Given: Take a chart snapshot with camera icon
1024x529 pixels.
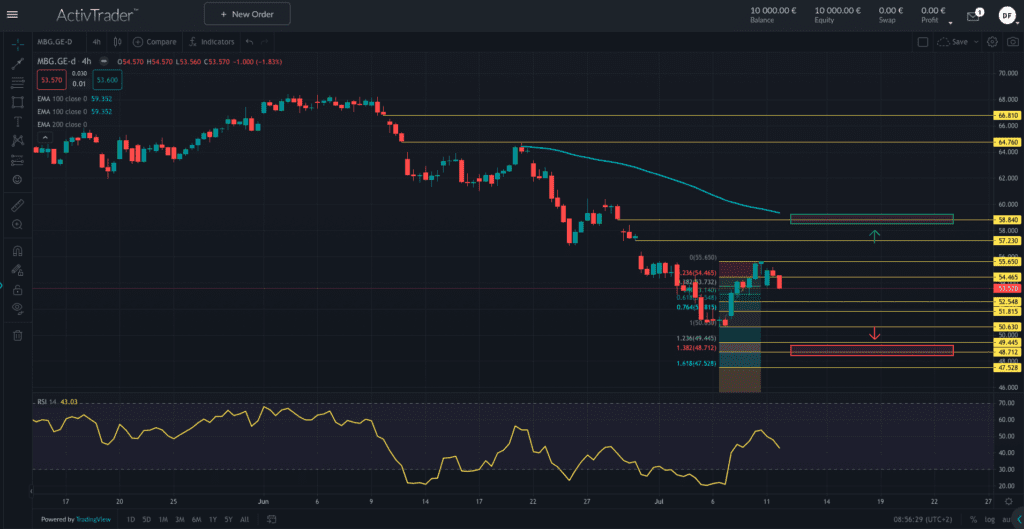Looking at the screenshot, I should (1012, 42).
